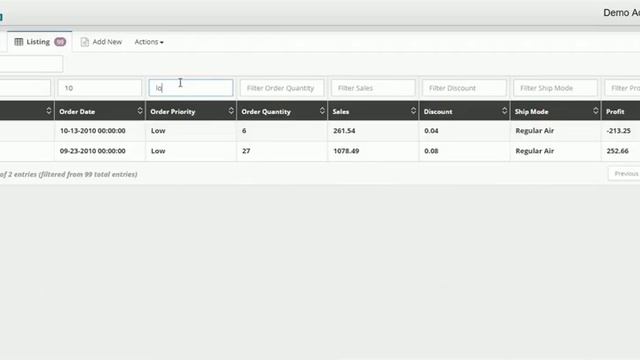Viewport: 640px width, 360px height.
Task: Click the Filter Ship Mode field
Action: click(x=556, y=88)
